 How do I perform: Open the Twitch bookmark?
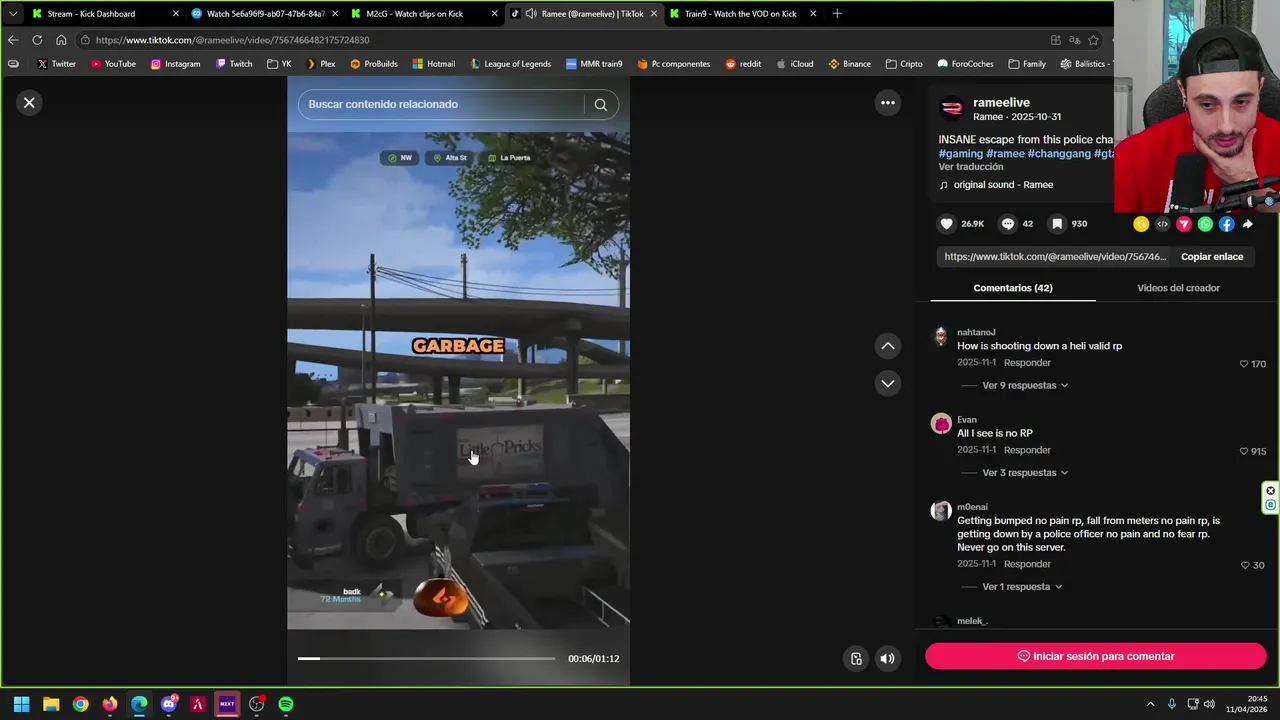coord(234,64)
